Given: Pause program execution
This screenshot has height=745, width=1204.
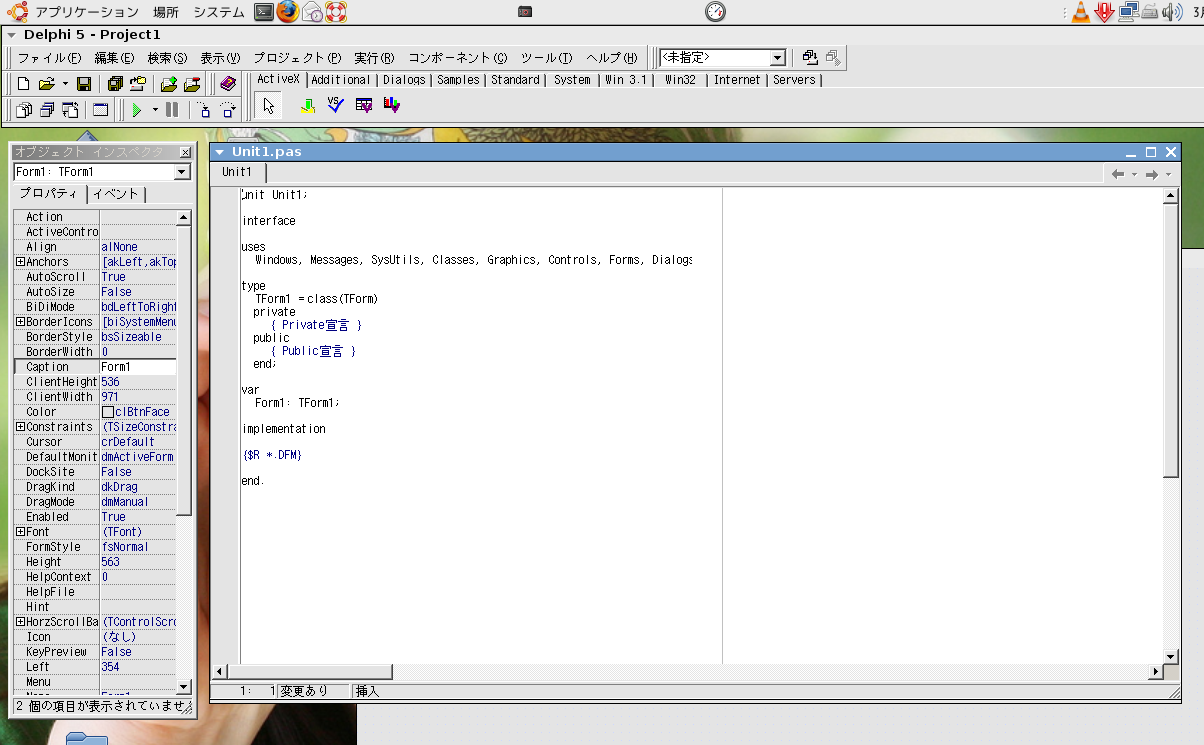Looking at the screenshot, I should tap(171, 110).
